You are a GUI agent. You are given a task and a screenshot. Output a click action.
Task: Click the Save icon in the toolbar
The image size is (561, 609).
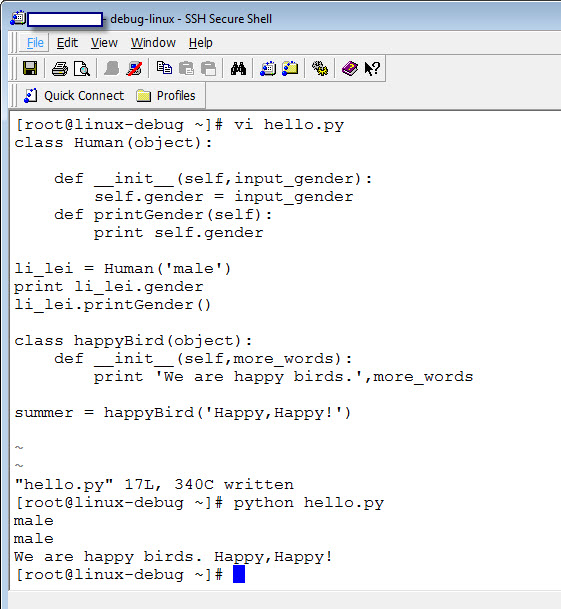pos(30,68)
